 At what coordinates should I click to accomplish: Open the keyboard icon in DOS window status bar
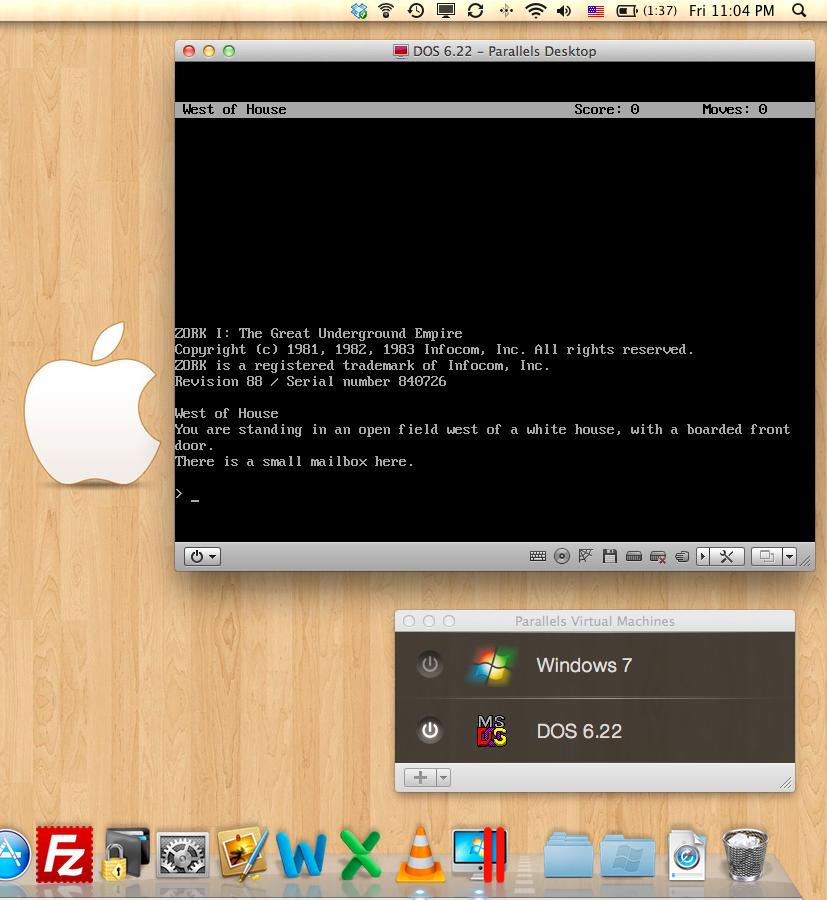[538, 556]
